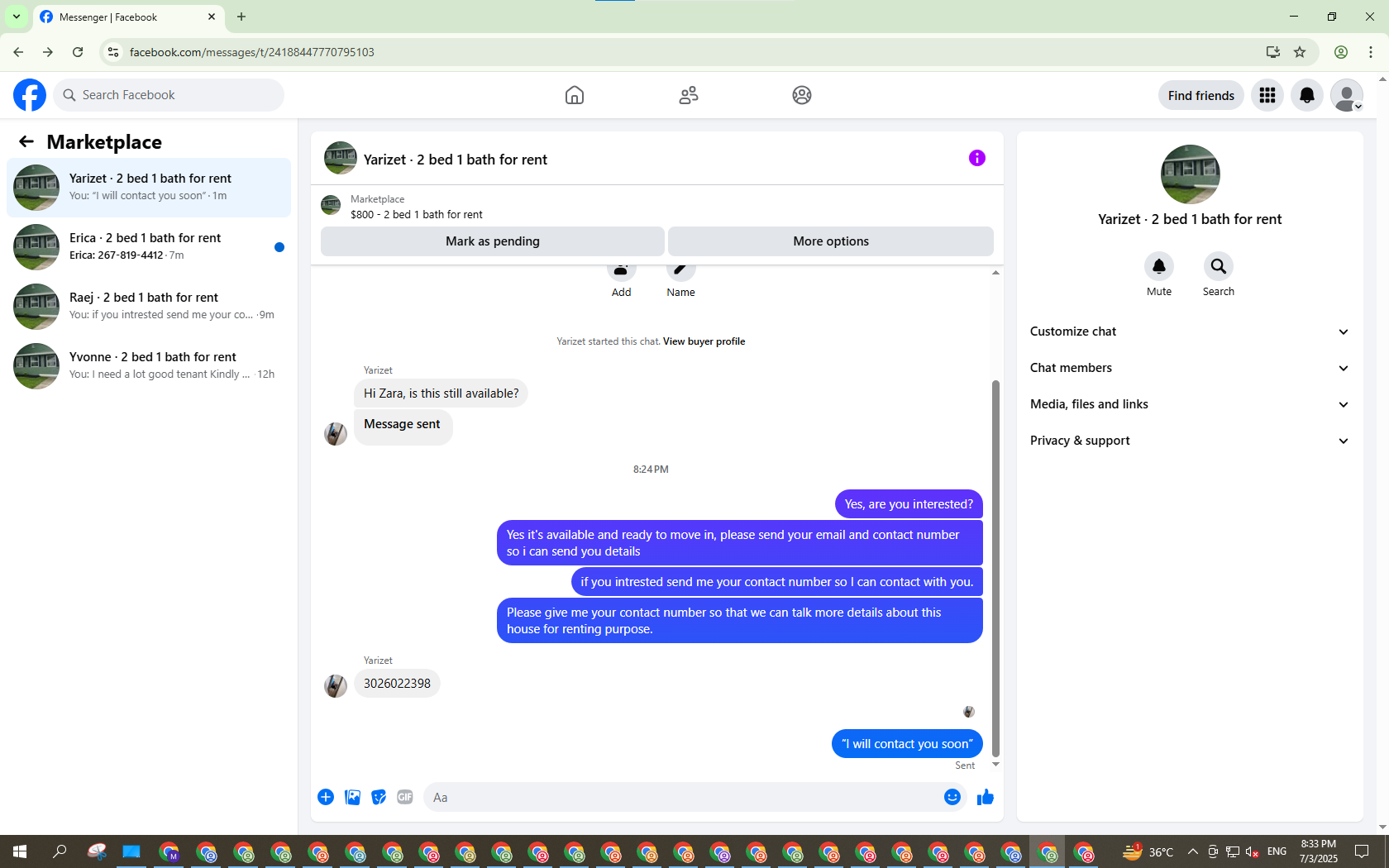
Task: Open the $800 2 bed listing link
Action: coord(417,214)
